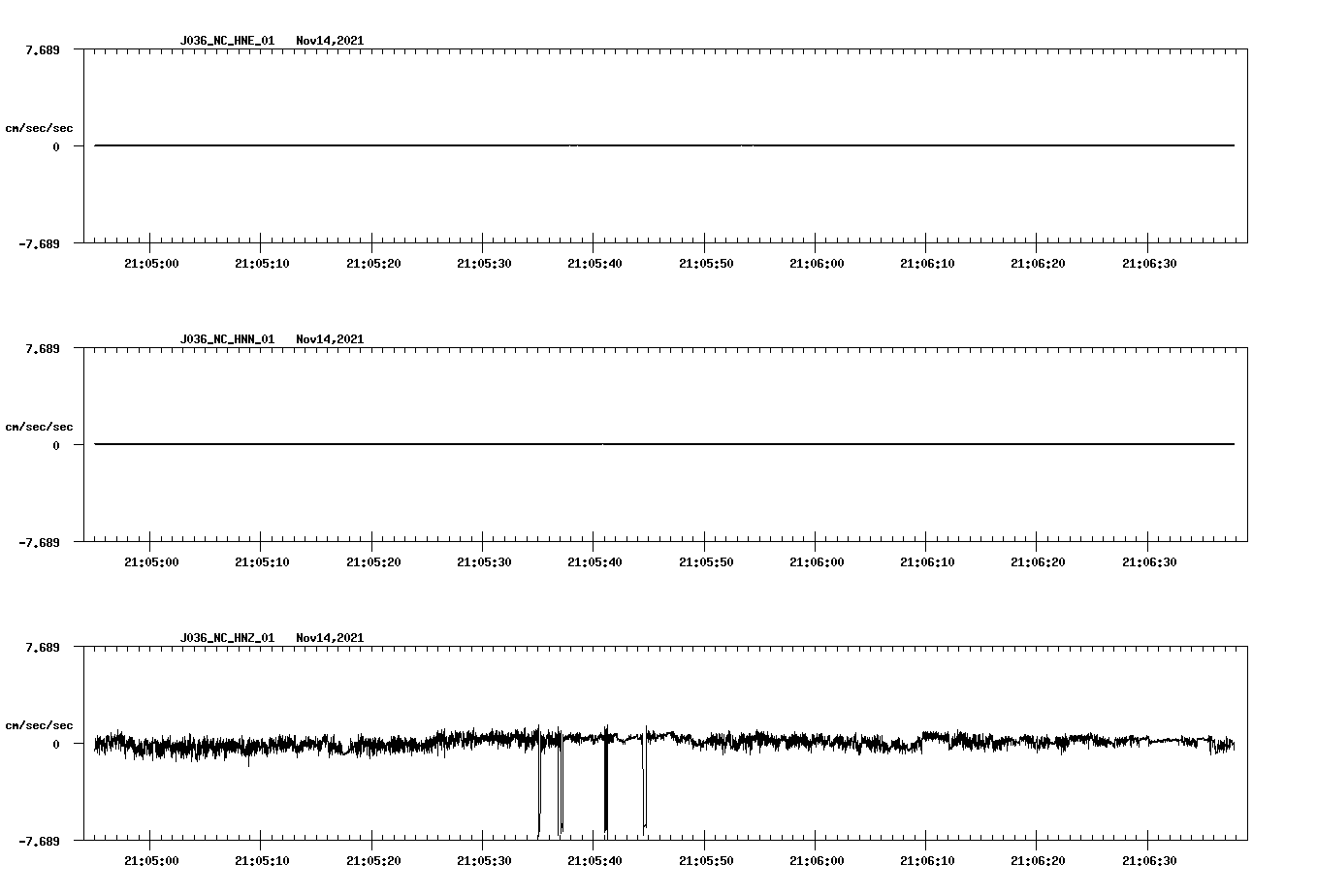The width and height of the screenshot is (1317, 896).
Task: Select the 21:05:50 time label under HNZ plot
Action: click(x=706, y=861)
